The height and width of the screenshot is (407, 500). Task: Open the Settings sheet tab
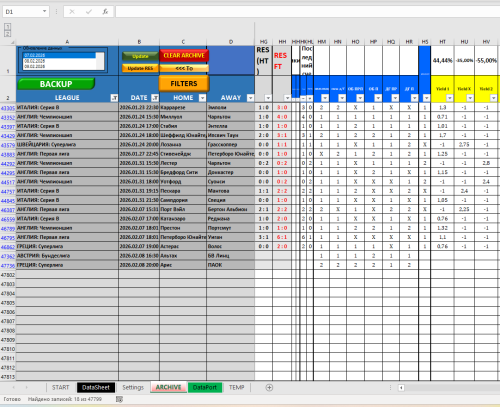(x=133, y=387)
